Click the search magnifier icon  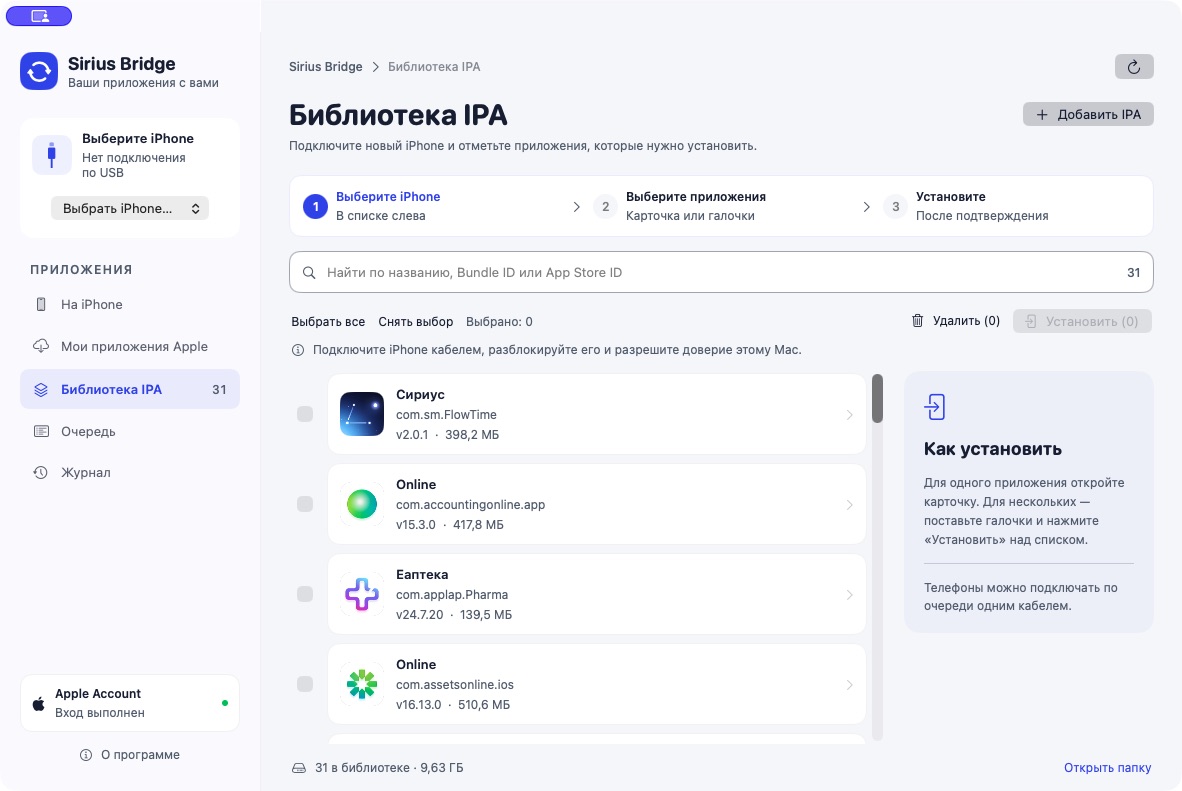pos(309,273)
